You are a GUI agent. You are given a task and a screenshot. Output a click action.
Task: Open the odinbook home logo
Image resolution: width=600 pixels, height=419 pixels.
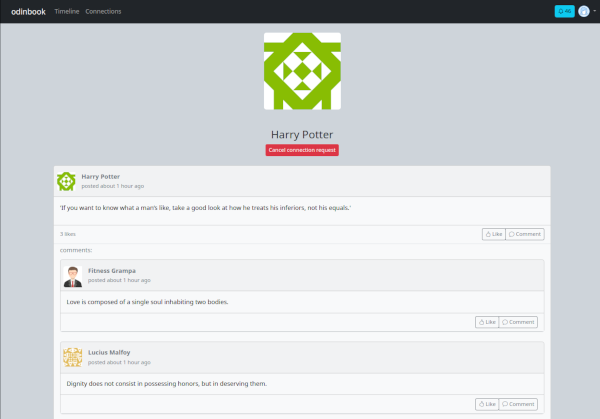28,11
